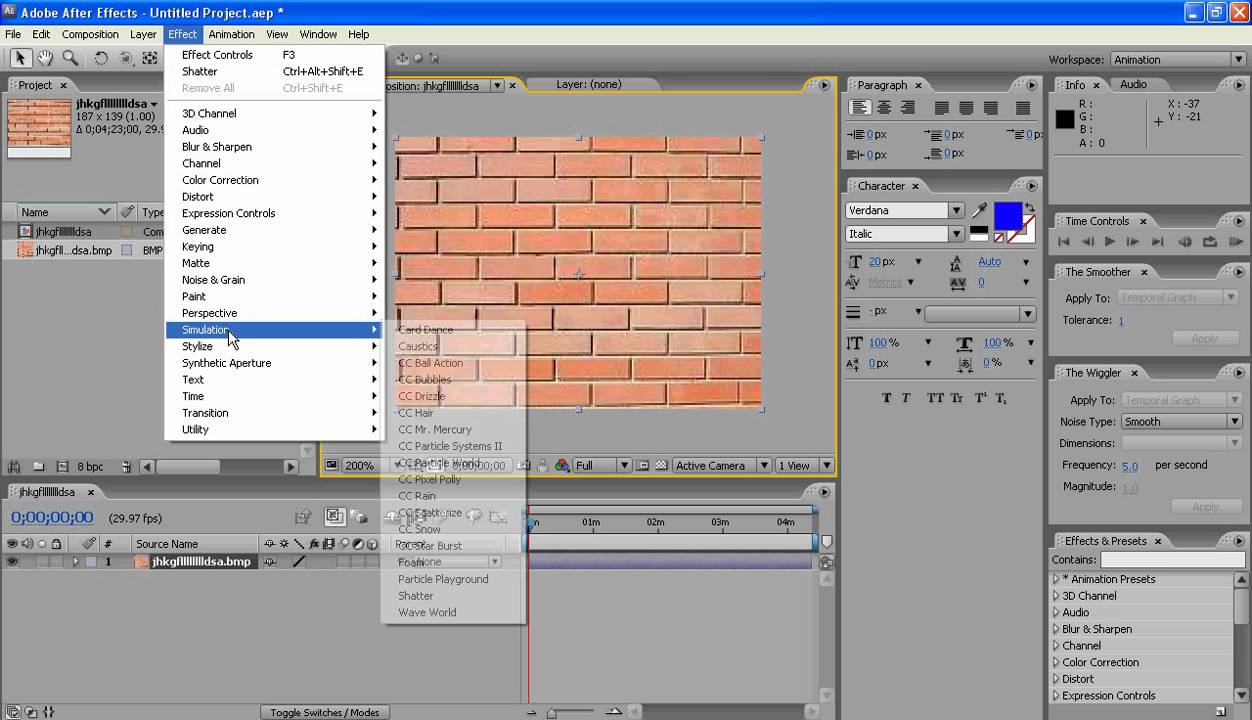Viewport: 1252px width, 720px height.
Task: Pick font color with the eyedropper
Action: (x=980, y=210)
